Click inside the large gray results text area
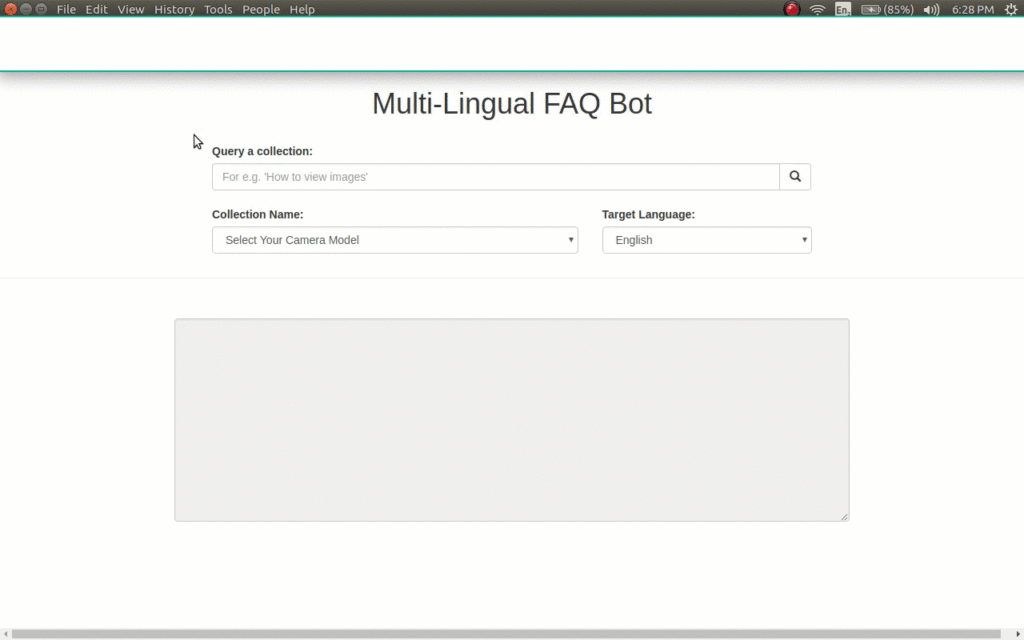Viewport: 1024px width, 640px height. tap(511, 420)
